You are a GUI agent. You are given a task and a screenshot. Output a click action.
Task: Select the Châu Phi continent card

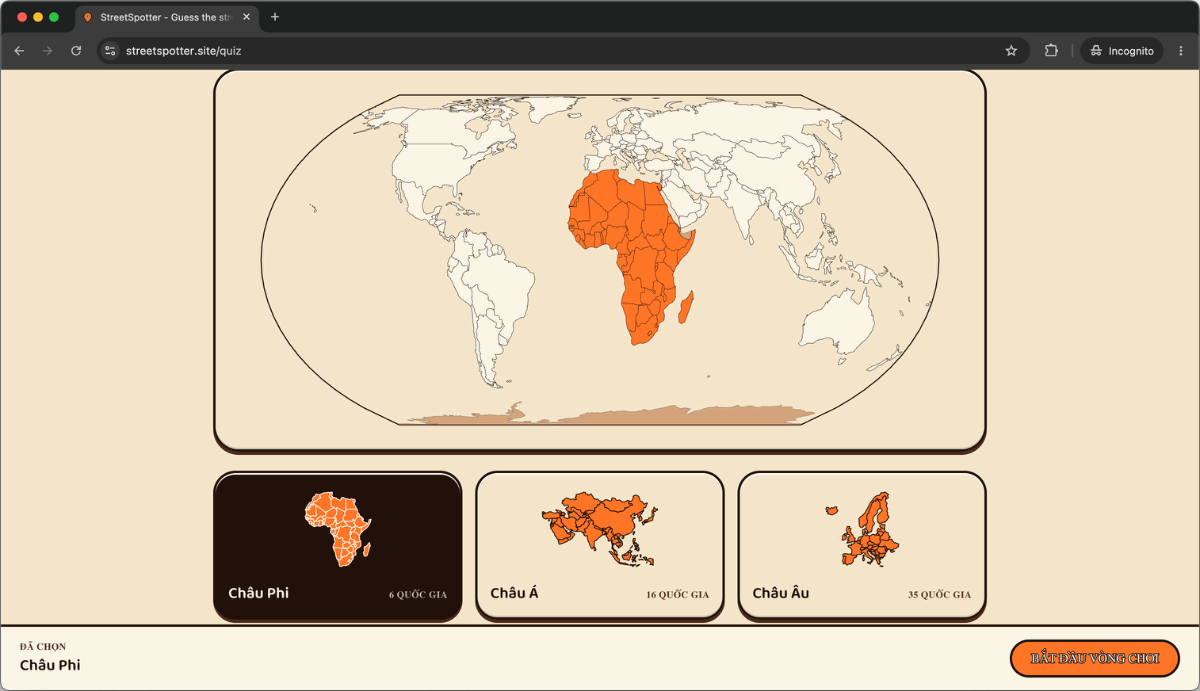(x=338, y=546)
